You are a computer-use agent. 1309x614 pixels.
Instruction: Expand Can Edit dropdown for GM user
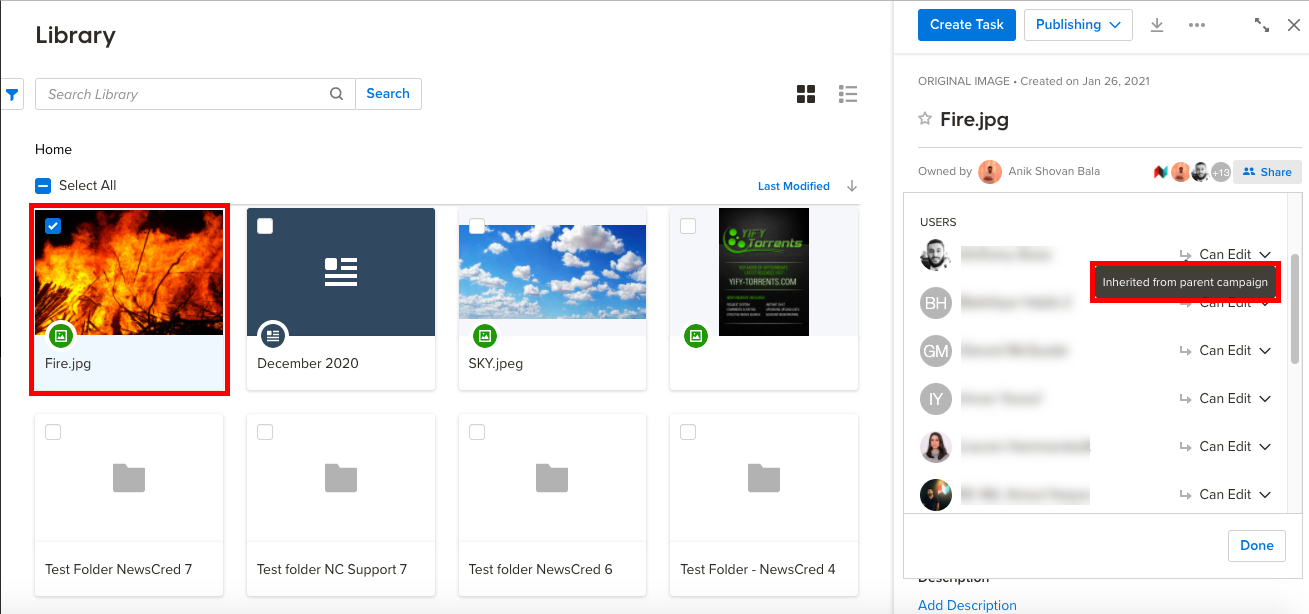point(1265,351)
